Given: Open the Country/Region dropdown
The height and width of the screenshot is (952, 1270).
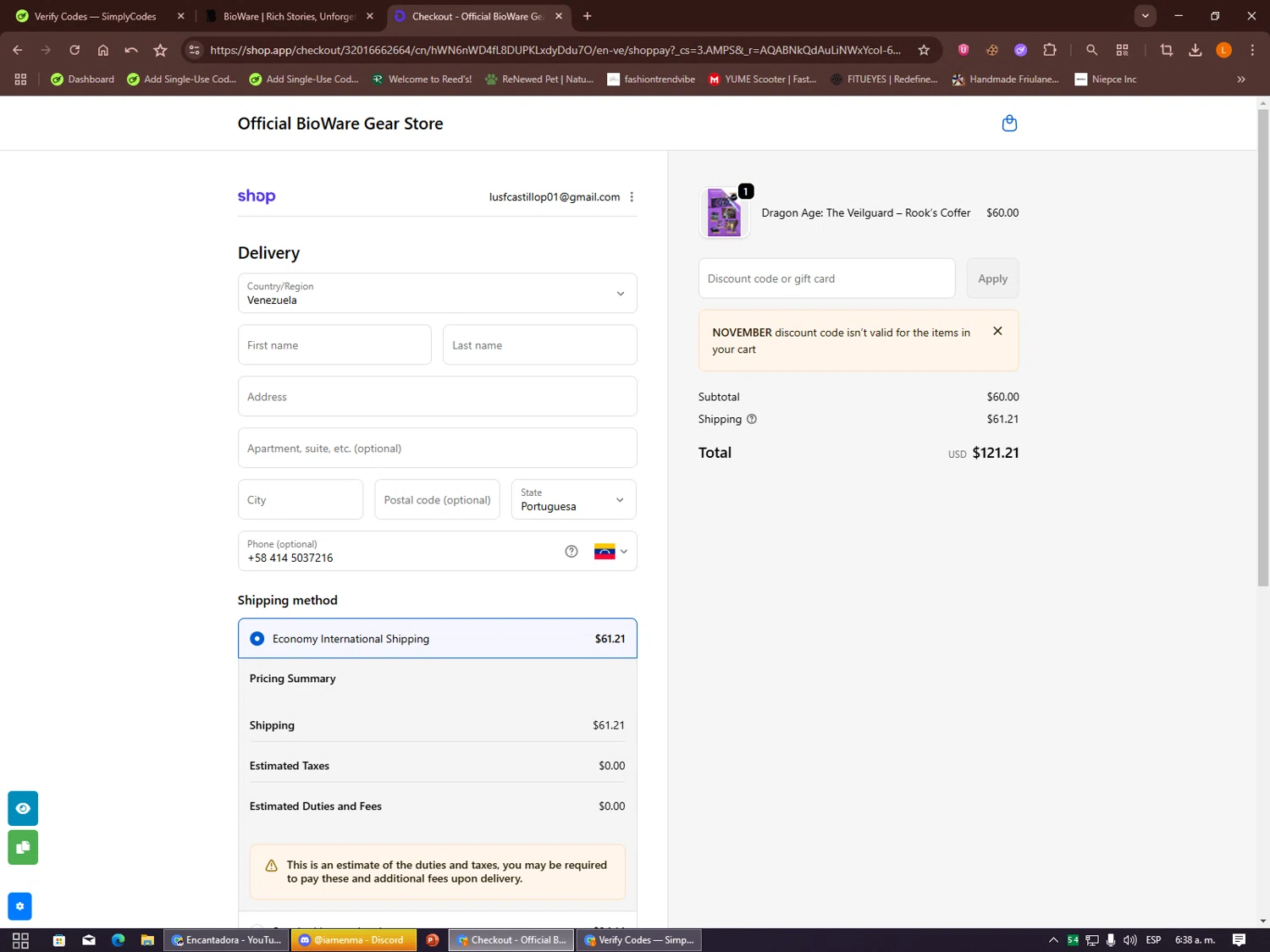Looking at the screenshot, I should pyautogui.click(x=437, y=294).
